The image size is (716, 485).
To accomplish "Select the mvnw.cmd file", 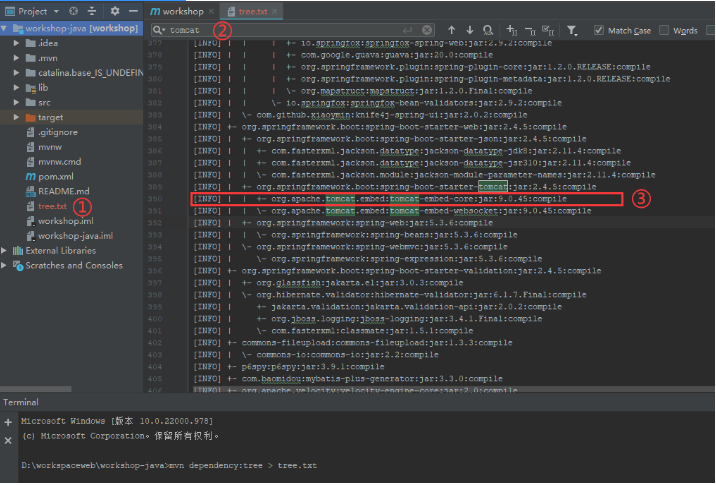I will [59, 162].
